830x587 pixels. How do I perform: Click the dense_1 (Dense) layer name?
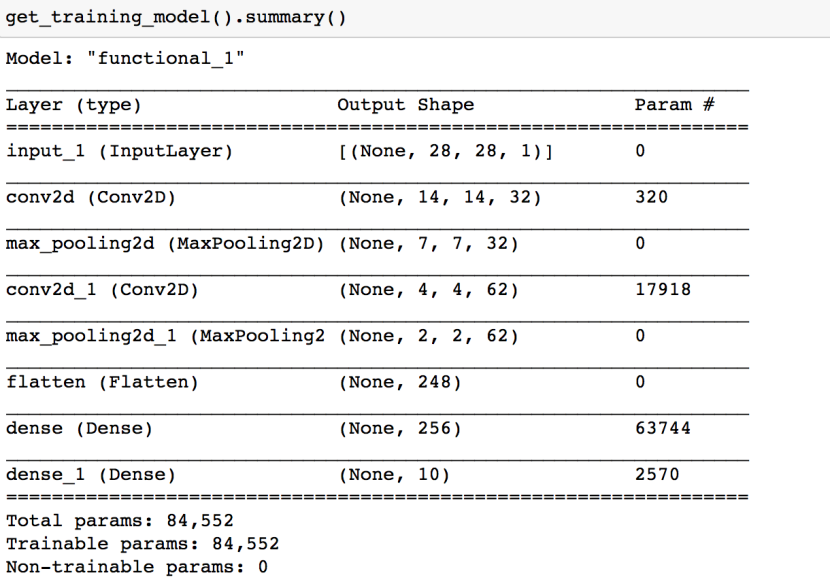click(x=91, y=475)
